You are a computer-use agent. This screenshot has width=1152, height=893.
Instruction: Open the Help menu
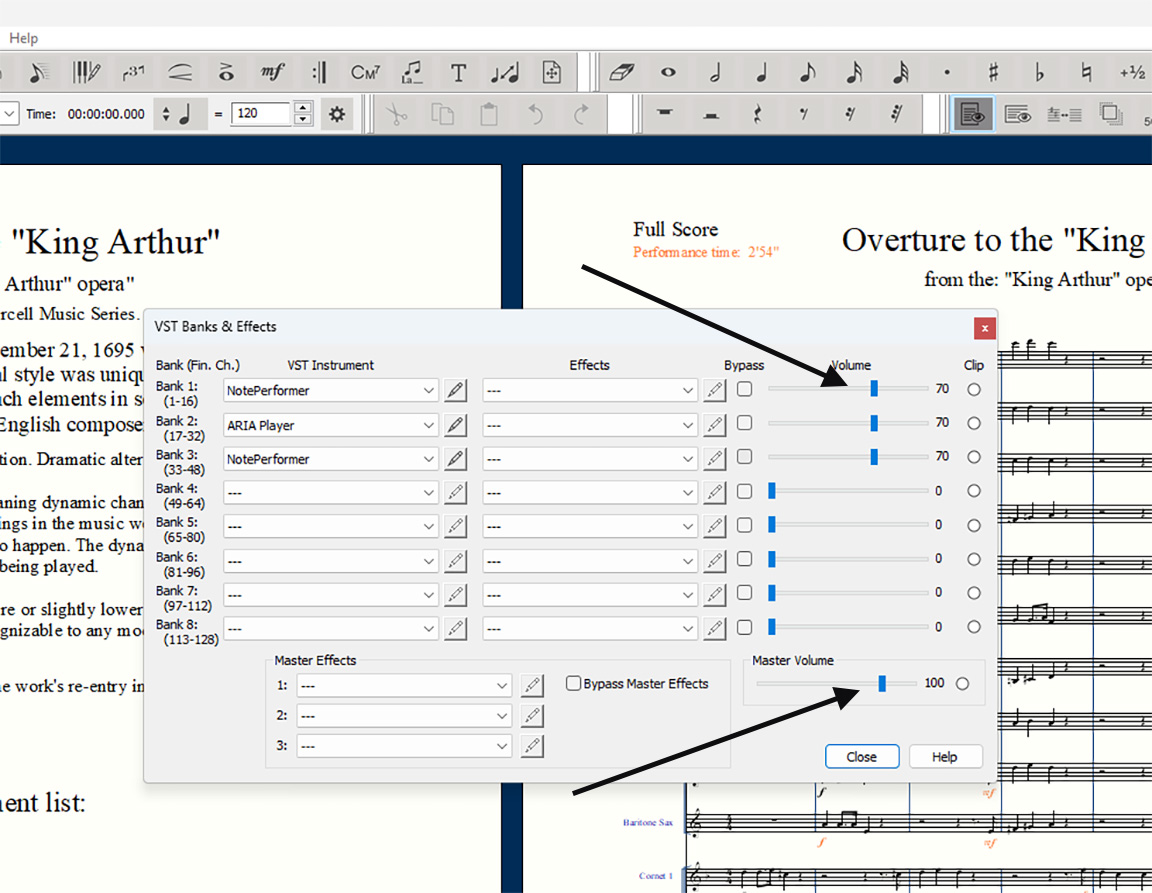point(23,38)
